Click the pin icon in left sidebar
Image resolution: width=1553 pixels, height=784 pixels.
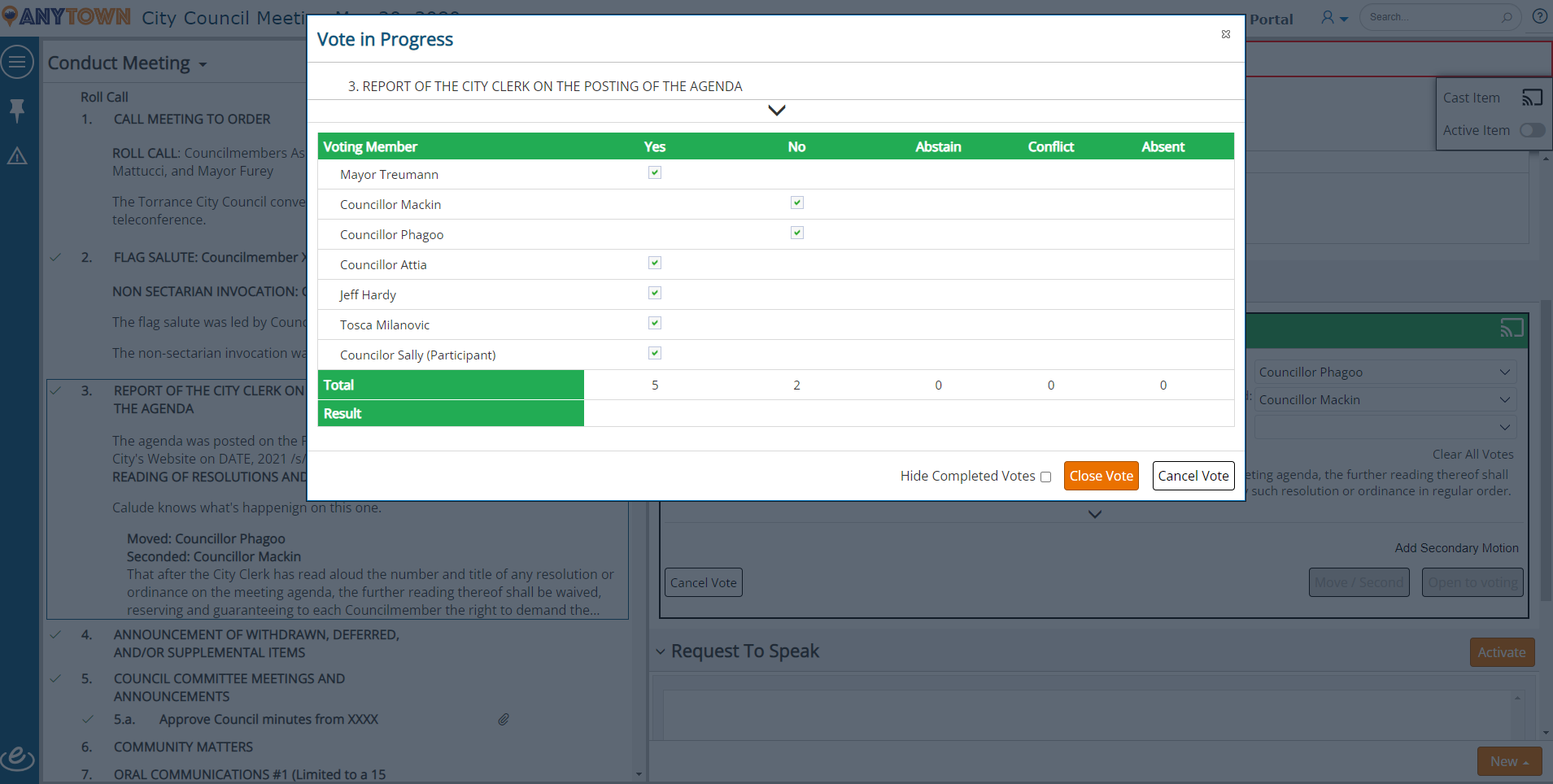click(x=17, y=110)
